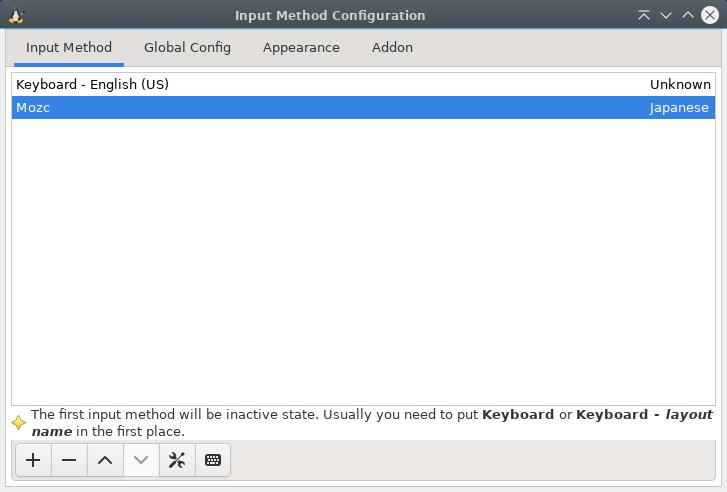Add a new input method with plus button

pyautogui.click(x=33, y=460)
